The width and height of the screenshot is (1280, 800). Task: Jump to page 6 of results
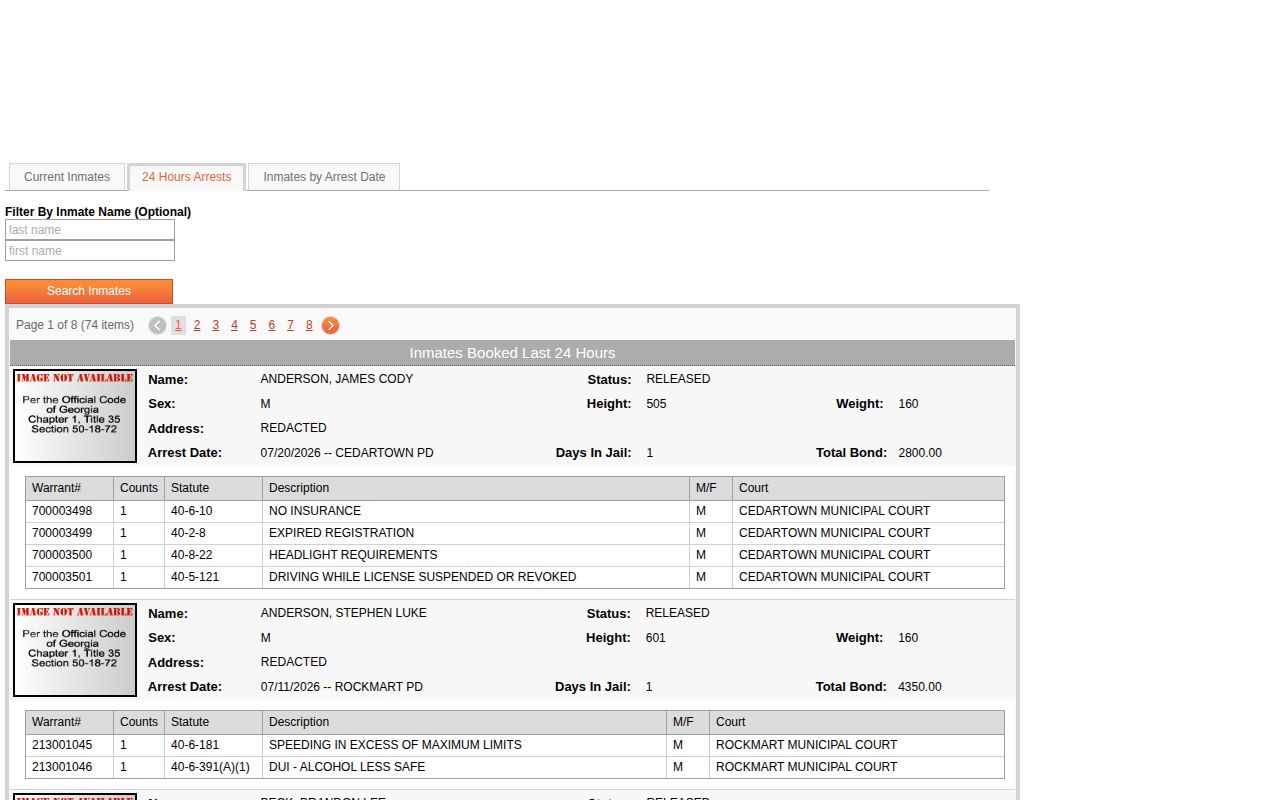coord(271,325)
